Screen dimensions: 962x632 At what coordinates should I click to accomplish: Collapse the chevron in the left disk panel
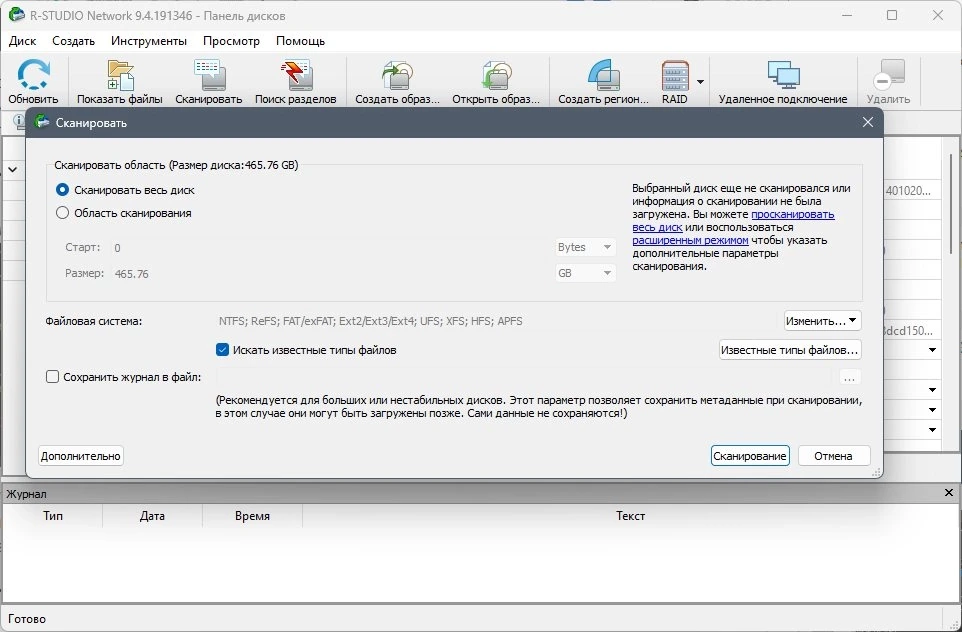click(x=12, y=169)
